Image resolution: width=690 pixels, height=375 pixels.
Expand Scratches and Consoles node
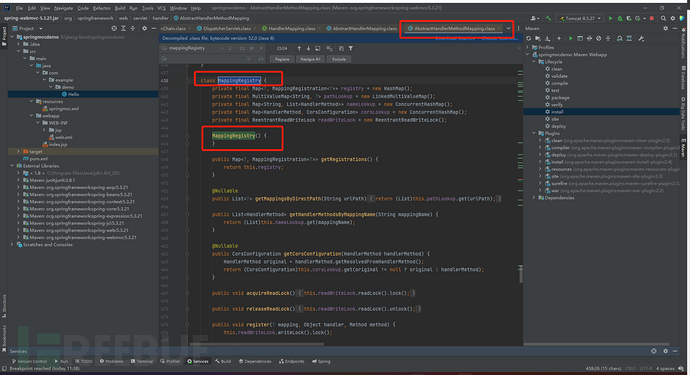[x=12, y=245]
